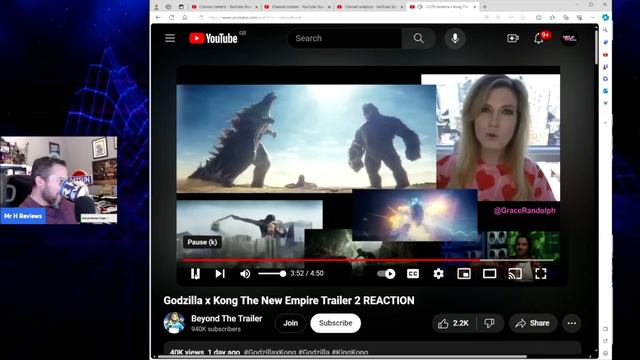Screen dimensions: 640x360
Task: Pause the video with the Pause (k) button
Action: tap(195, 273)
